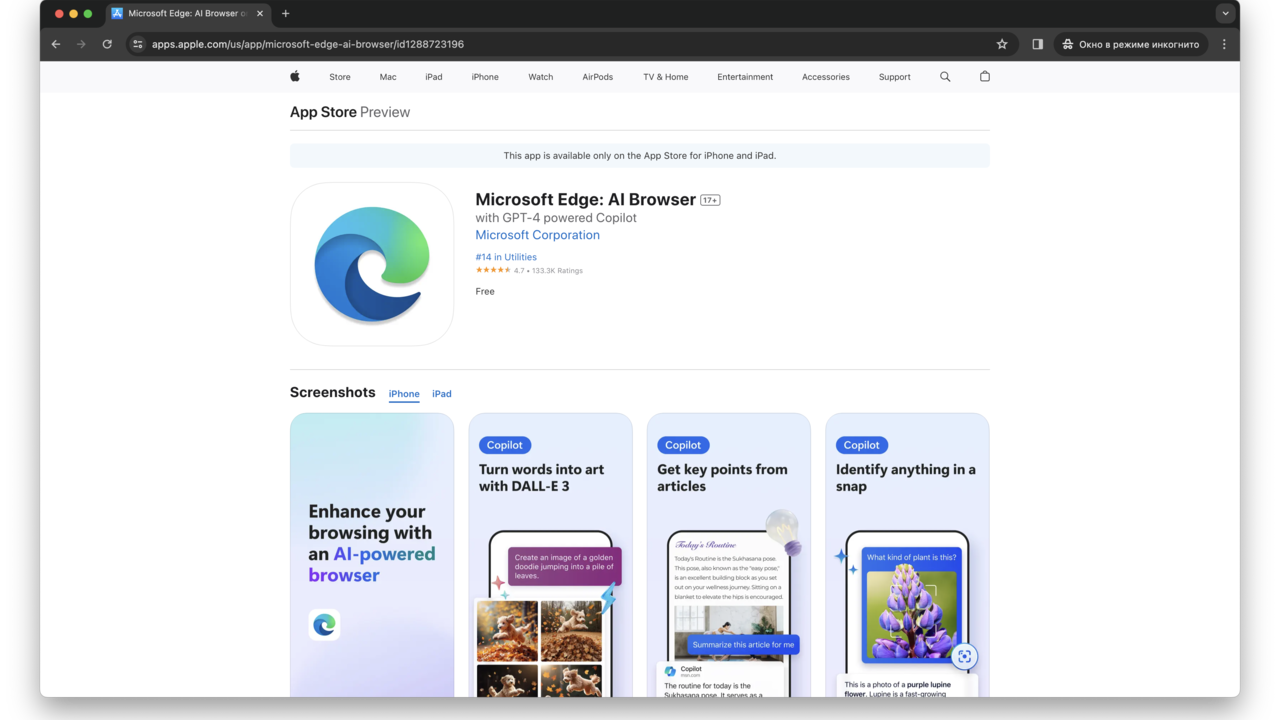
Task: Open the iPad navigation menu item
Action: click(434, 77)
